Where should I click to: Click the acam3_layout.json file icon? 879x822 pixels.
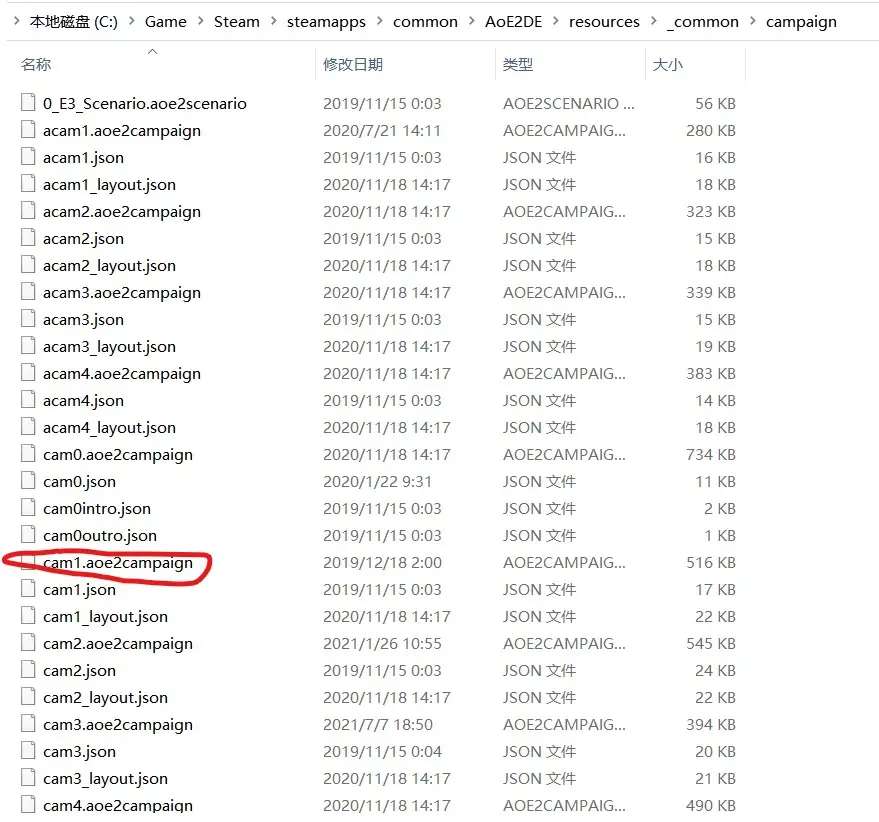click(28, 346)
